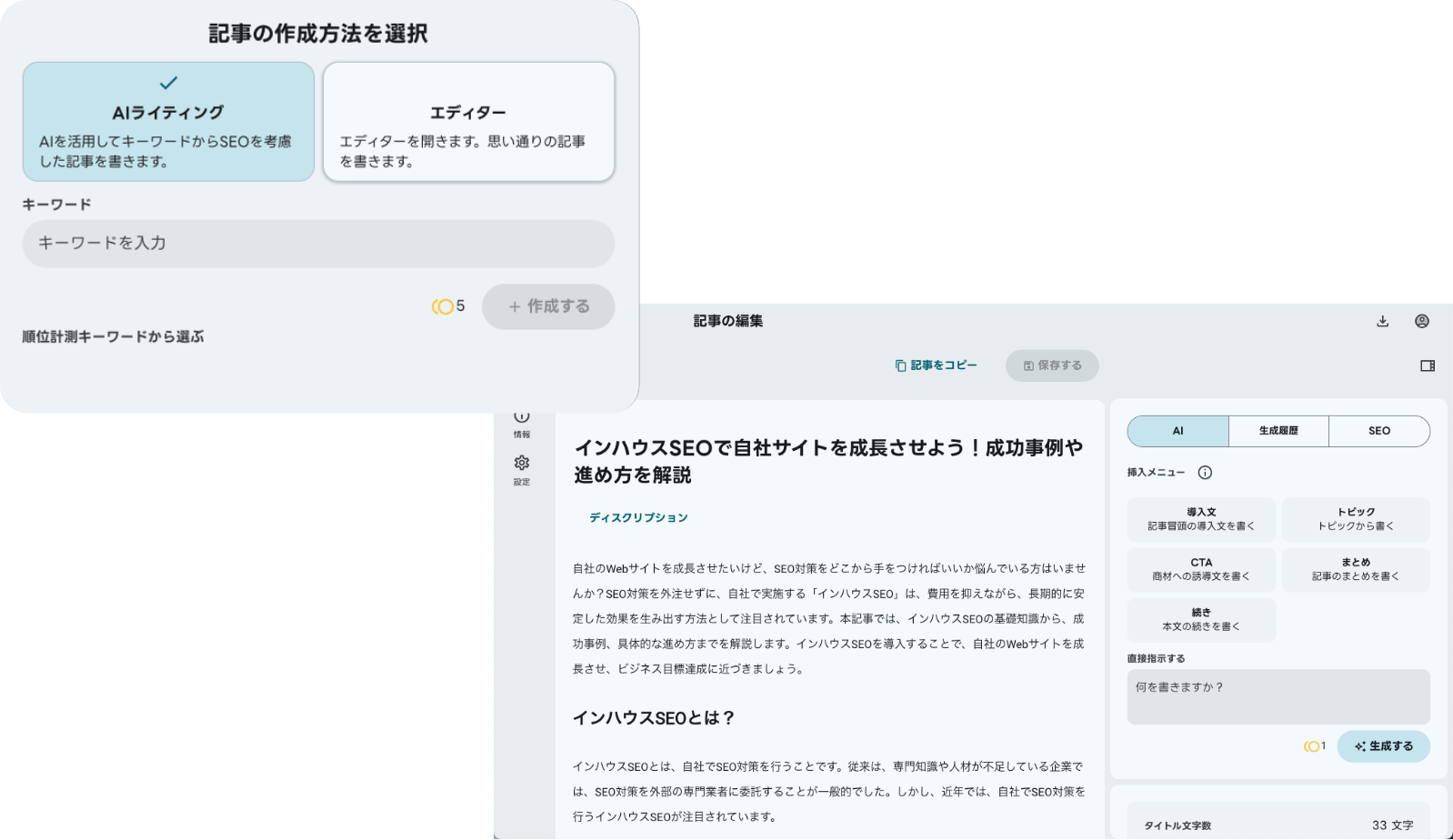1453x840 pixels.
Task: Click the coin icon next to 生成する
Action: (1311, 746)
